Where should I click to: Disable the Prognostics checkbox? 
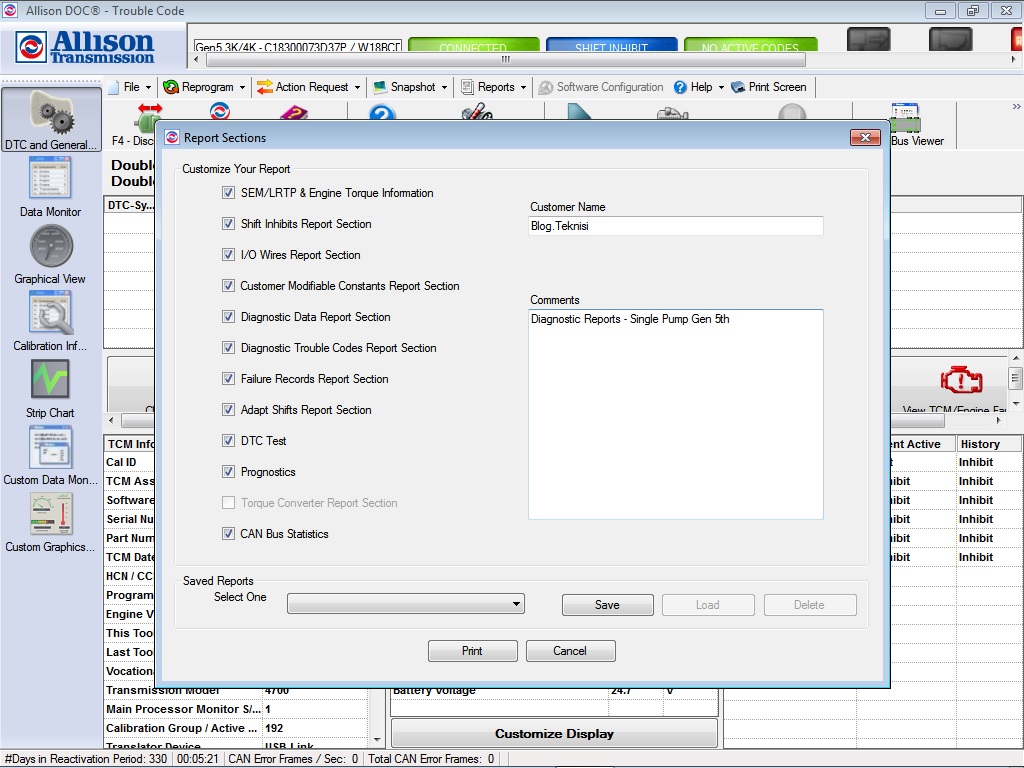tap(230, 472)
